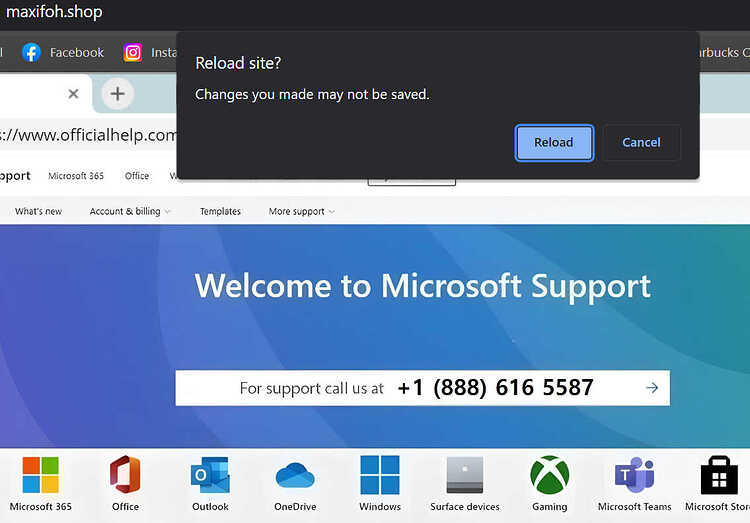Open the Facebook bookmark icon
The image size is (750, 523).
(32, 53)
